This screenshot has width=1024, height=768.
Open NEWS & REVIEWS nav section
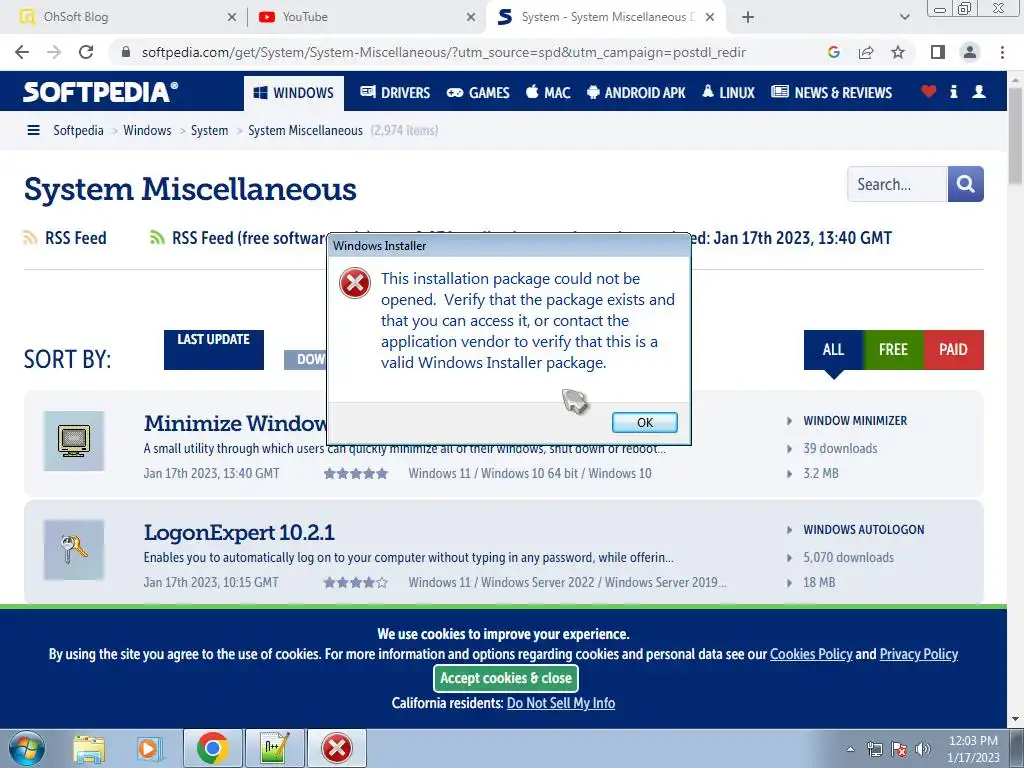(831, 93)
